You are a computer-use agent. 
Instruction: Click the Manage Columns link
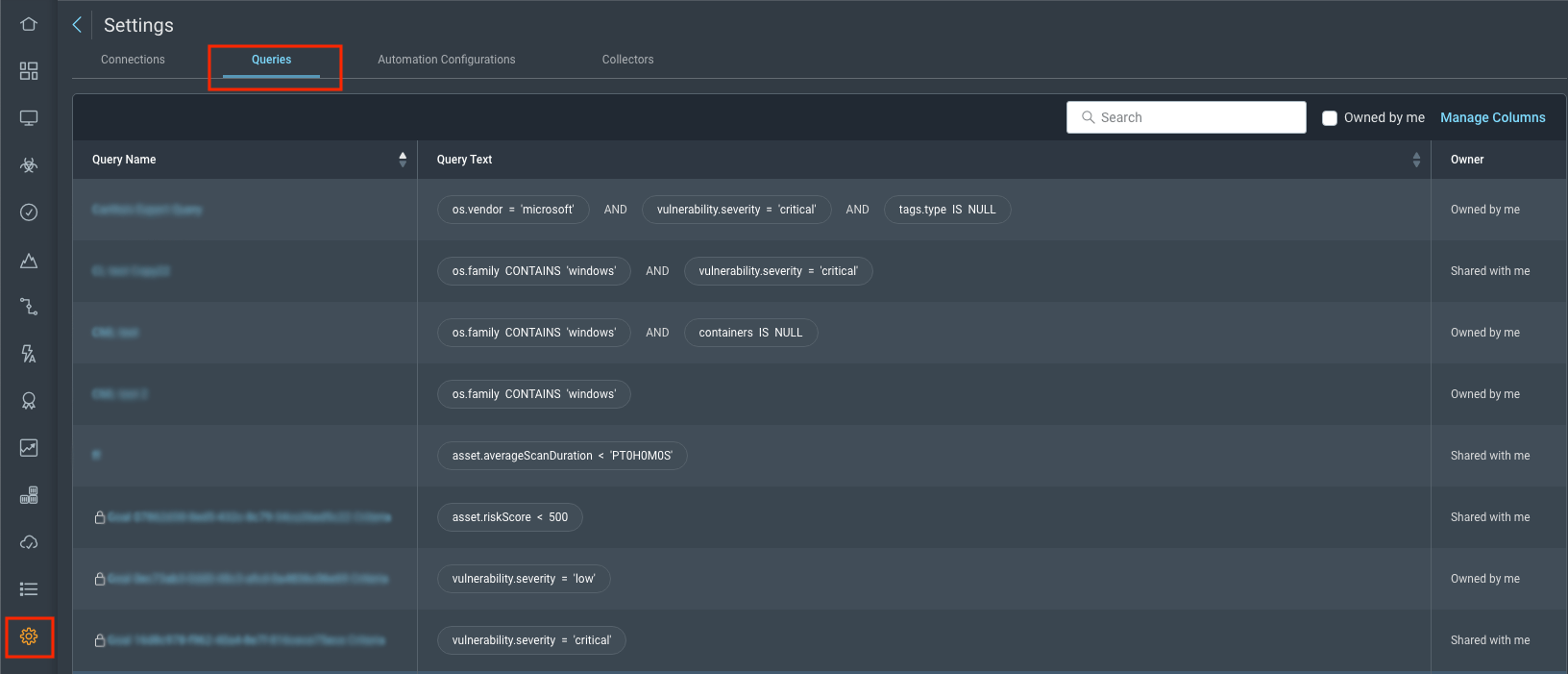(1492, 117)
